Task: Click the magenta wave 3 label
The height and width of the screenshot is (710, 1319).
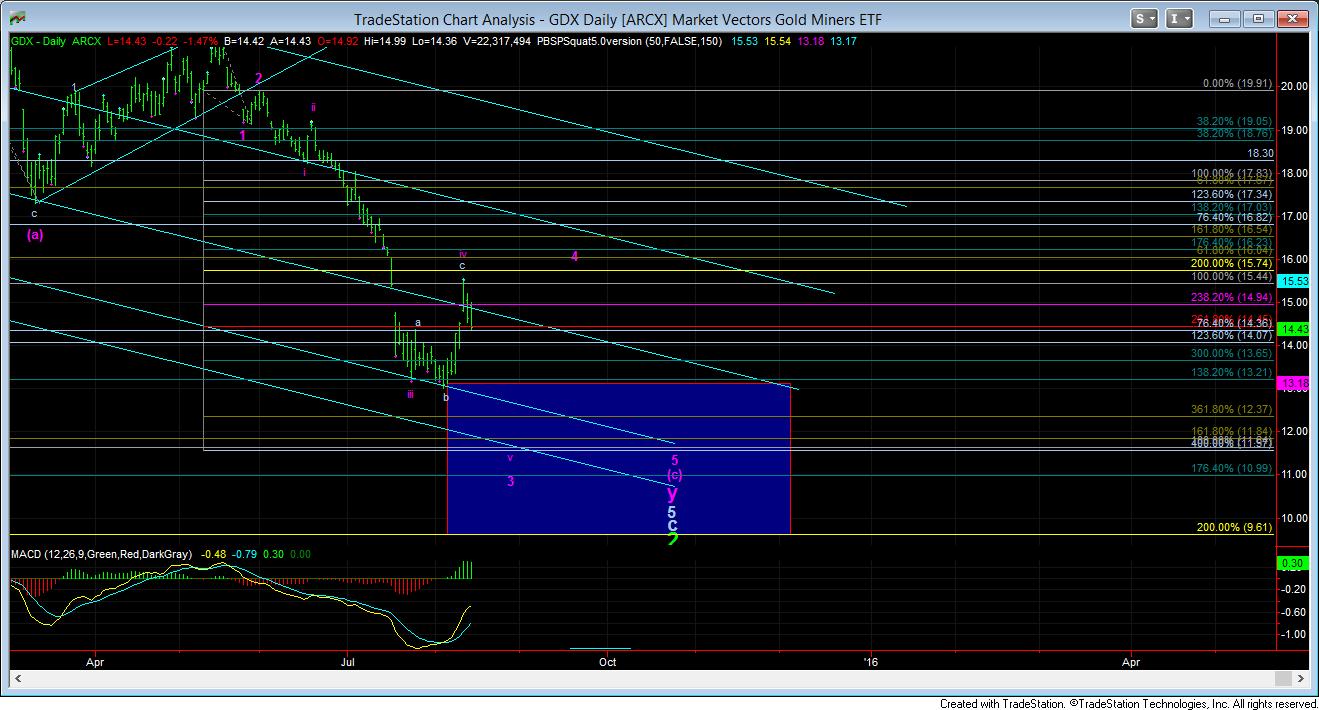Action: [510, 481]
